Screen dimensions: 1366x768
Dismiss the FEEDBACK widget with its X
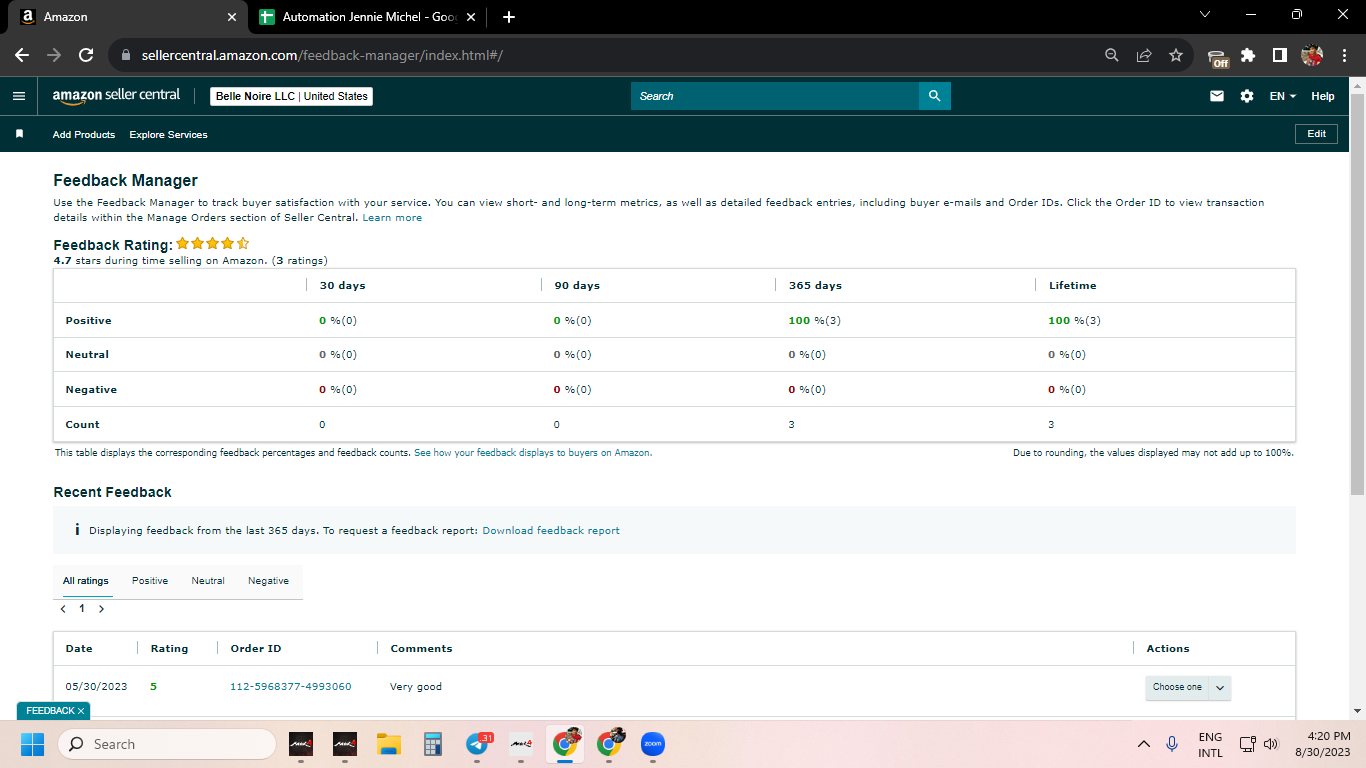click(x=81, y=711)
